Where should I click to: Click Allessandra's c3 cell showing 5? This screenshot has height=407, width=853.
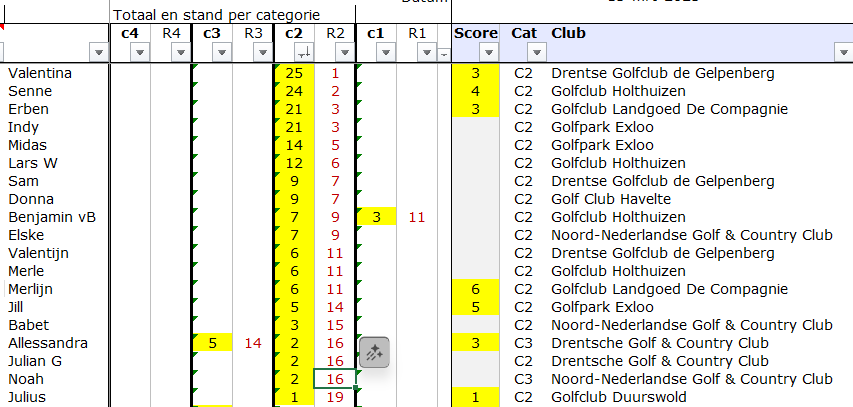click(x=212, y=343)
